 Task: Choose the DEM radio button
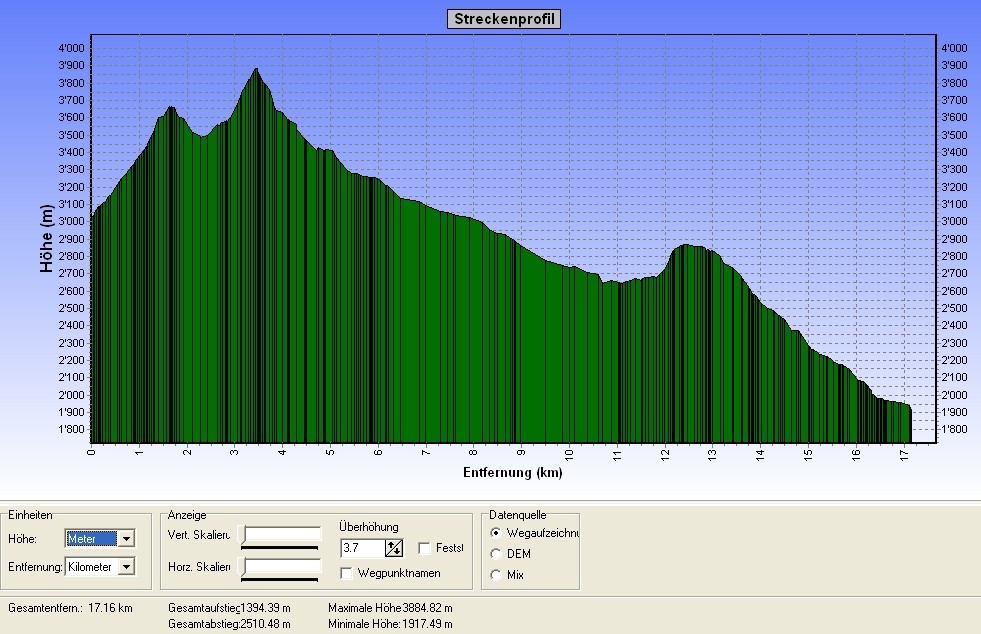(496, 554)
